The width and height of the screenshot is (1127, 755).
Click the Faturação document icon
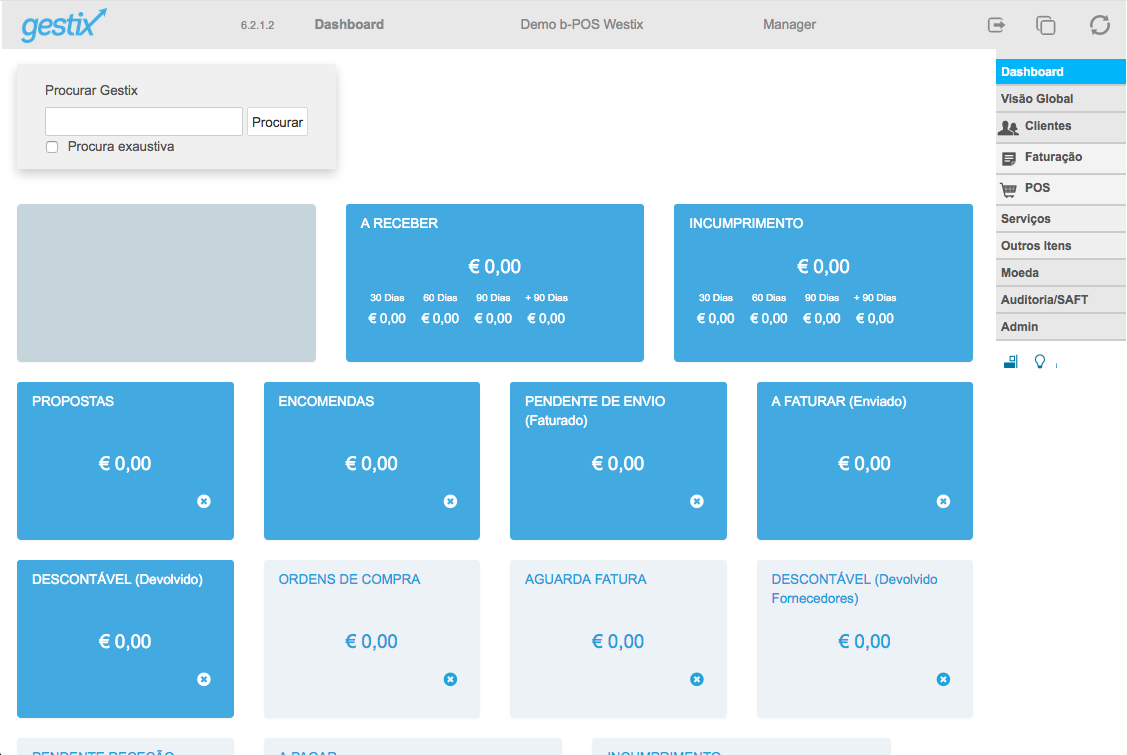tap(1008, 158)
